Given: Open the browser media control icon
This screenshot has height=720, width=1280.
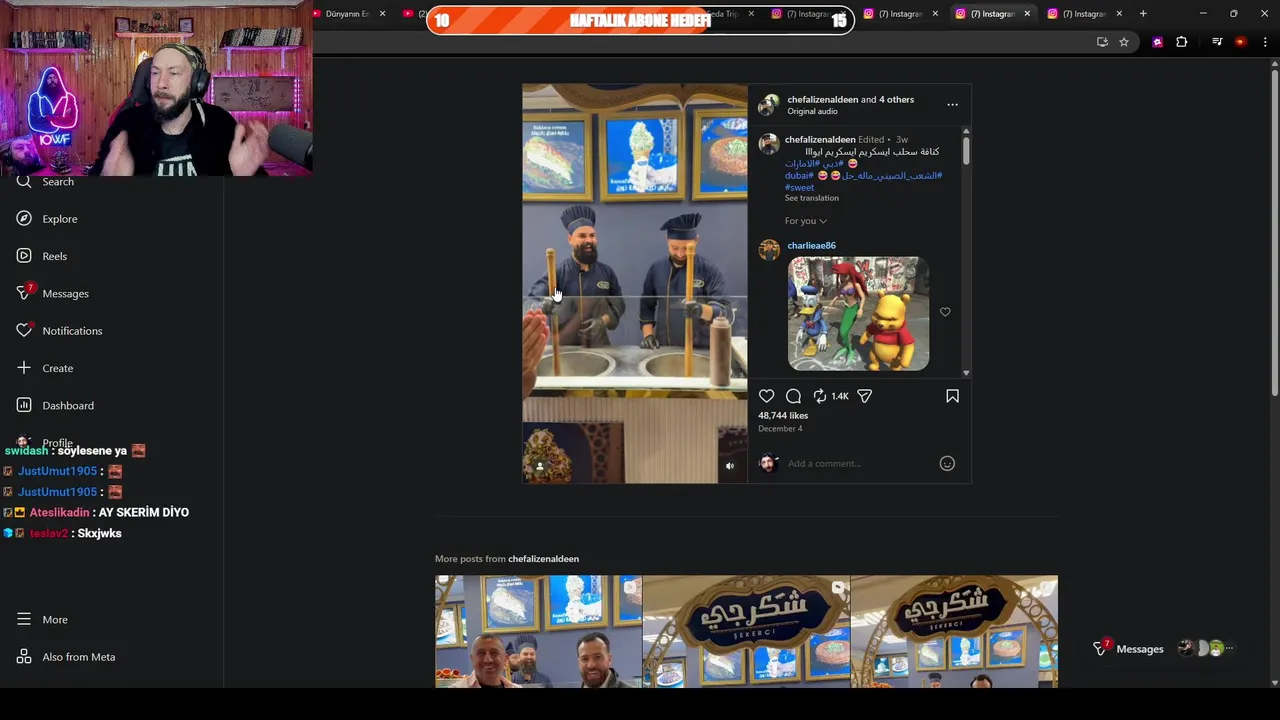Looking at the screenshot, I should (1217, 42).
